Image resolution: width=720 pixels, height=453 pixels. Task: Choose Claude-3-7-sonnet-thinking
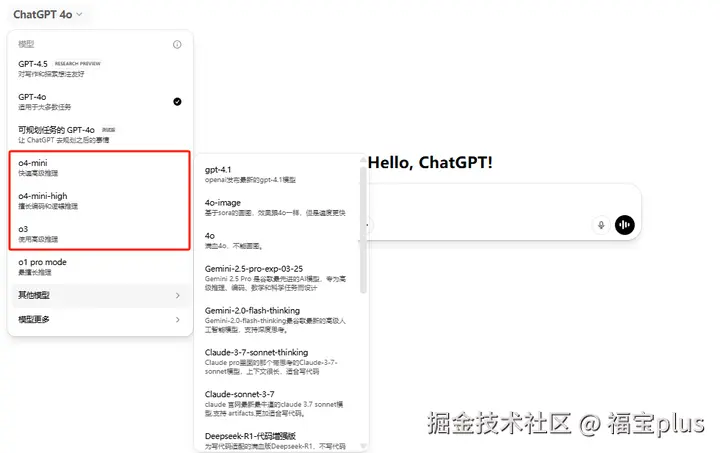(x=277, y=361)
